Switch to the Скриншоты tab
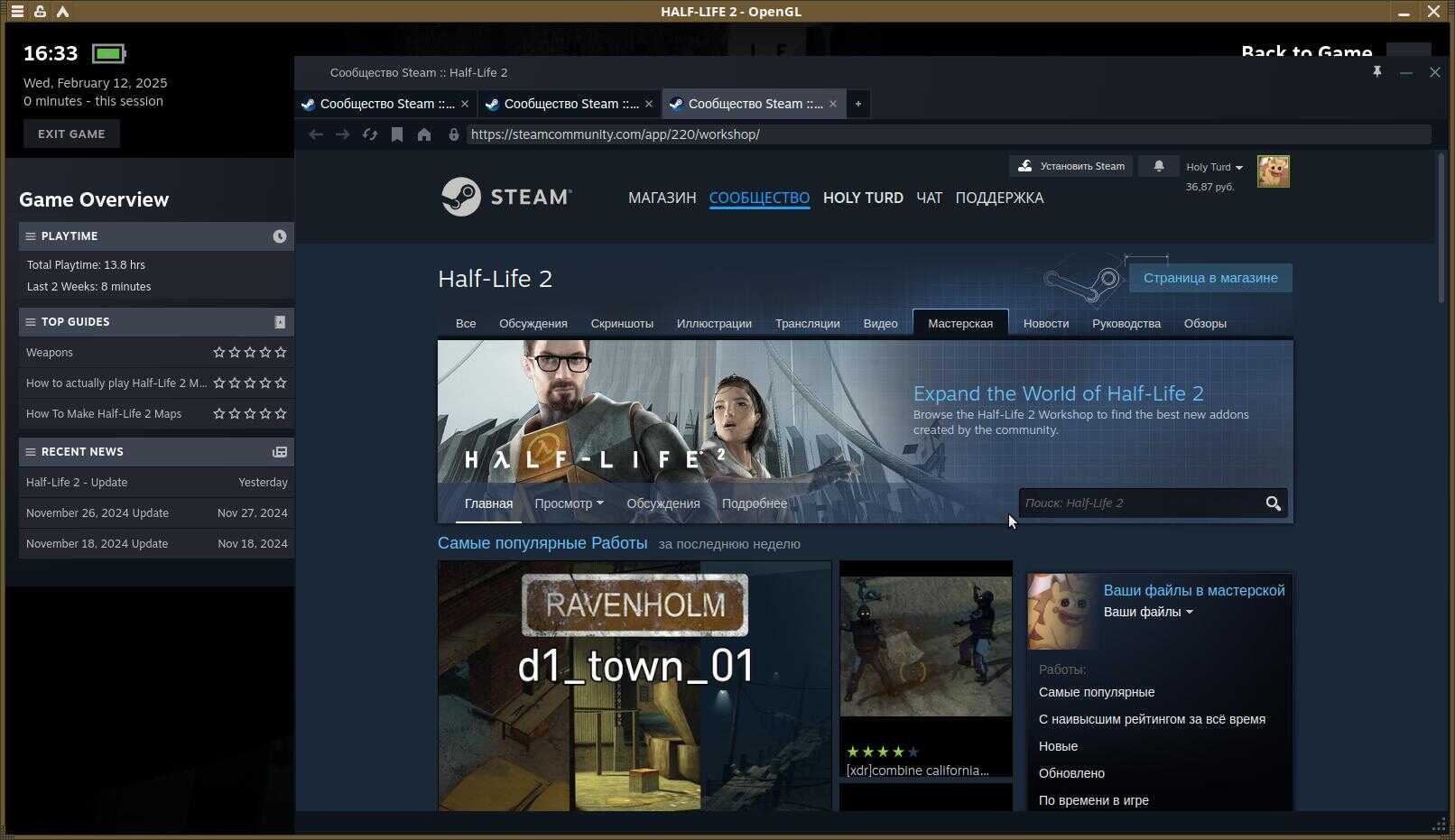The height and width of the screenshot is (840, 1455). (x=622, y=323)
